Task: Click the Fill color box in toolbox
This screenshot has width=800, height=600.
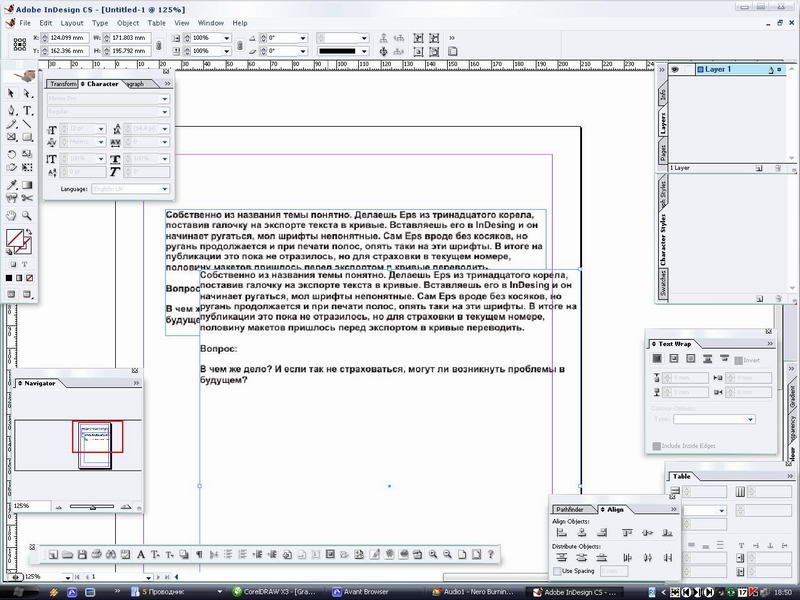Action: [15, 238]
